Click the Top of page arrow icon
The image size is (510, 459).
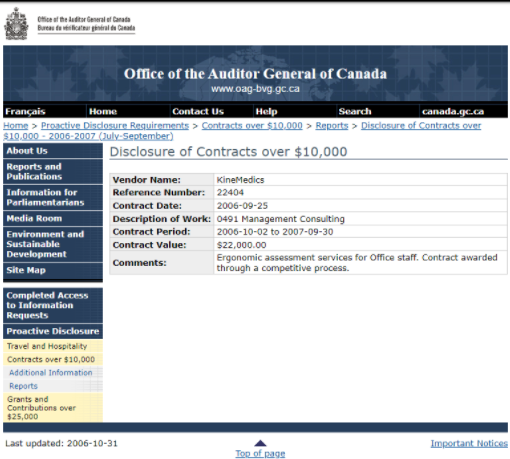point(260,443)
